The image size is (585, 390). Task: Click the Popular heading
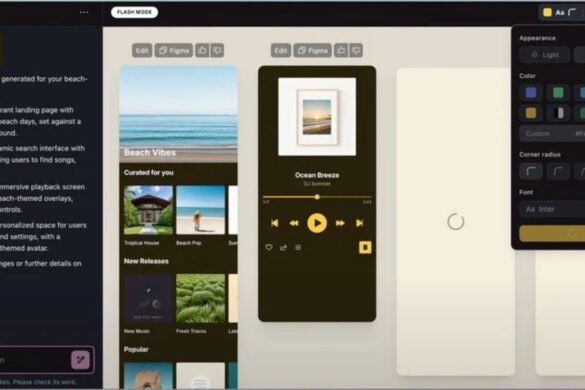pyautogui.click(x=136, y=349)
